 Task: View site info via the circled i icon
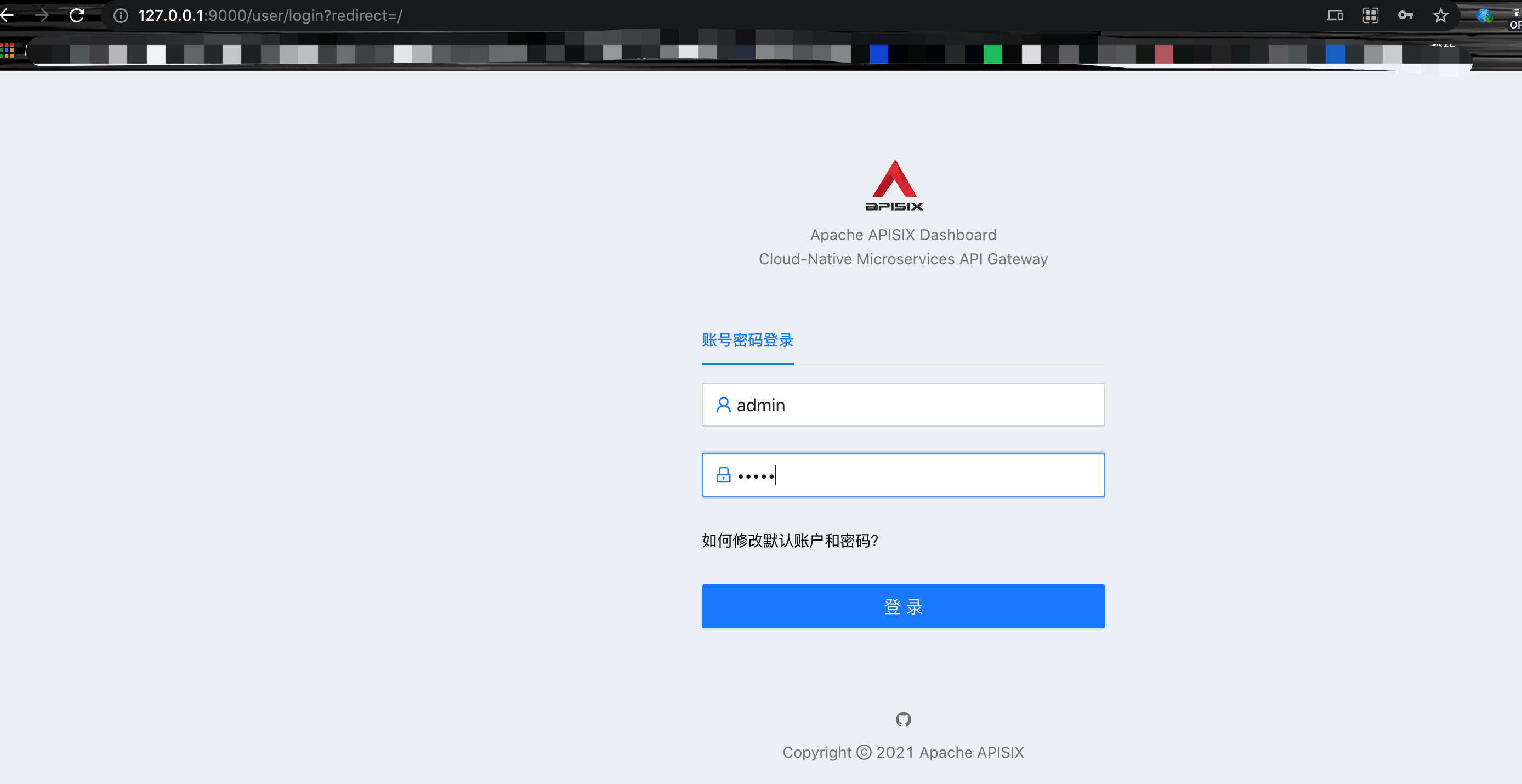click(121, 15)
